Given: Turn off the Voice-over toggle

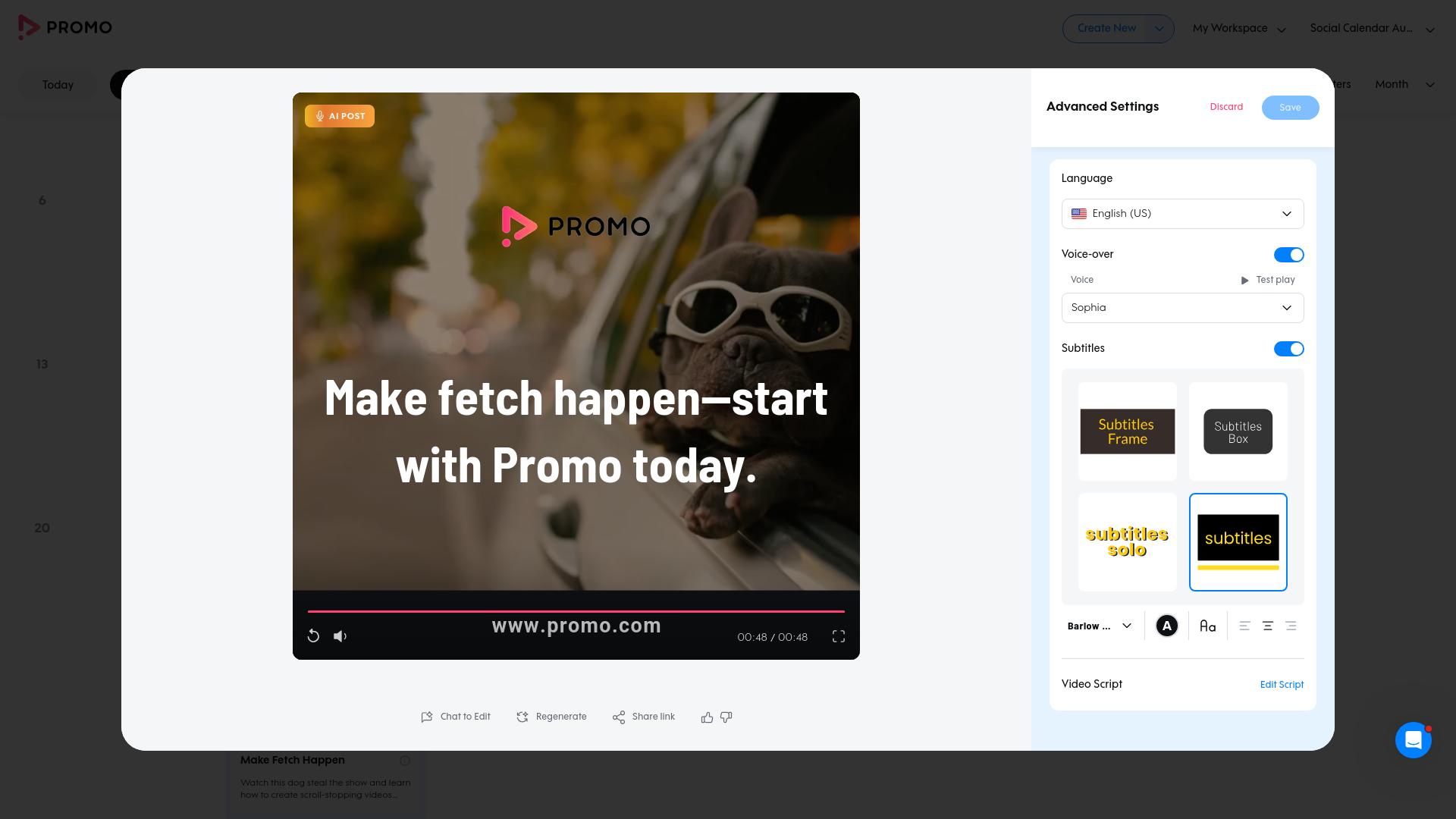Looking at the screenshot, I should [x=1288, y=255].
